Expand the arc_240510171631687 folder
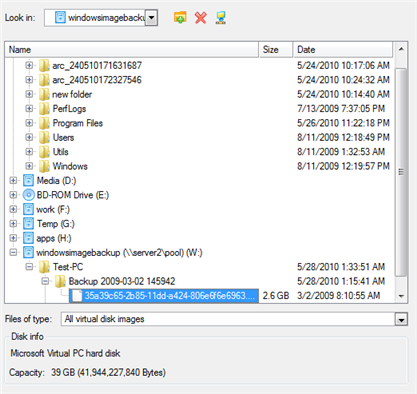The height and width of the screenshot is (394, 417). click(29, 65)
